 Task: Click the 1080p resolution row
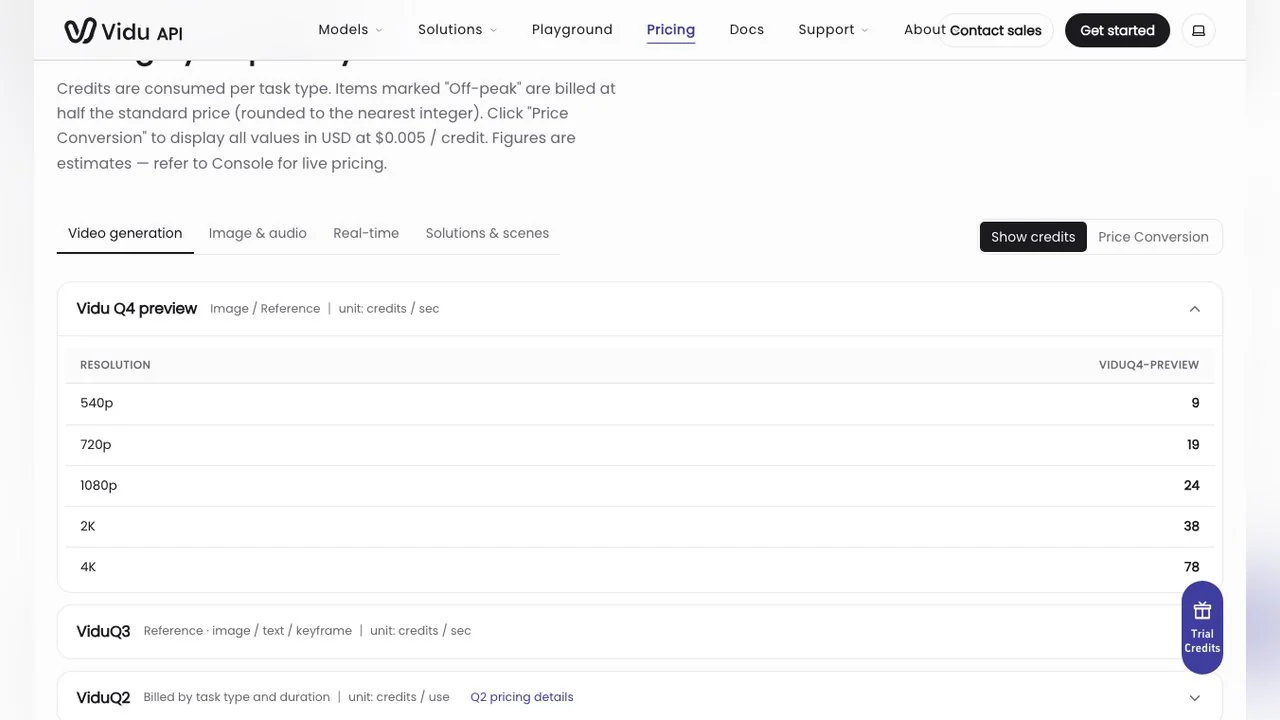(x=640, y=485)
